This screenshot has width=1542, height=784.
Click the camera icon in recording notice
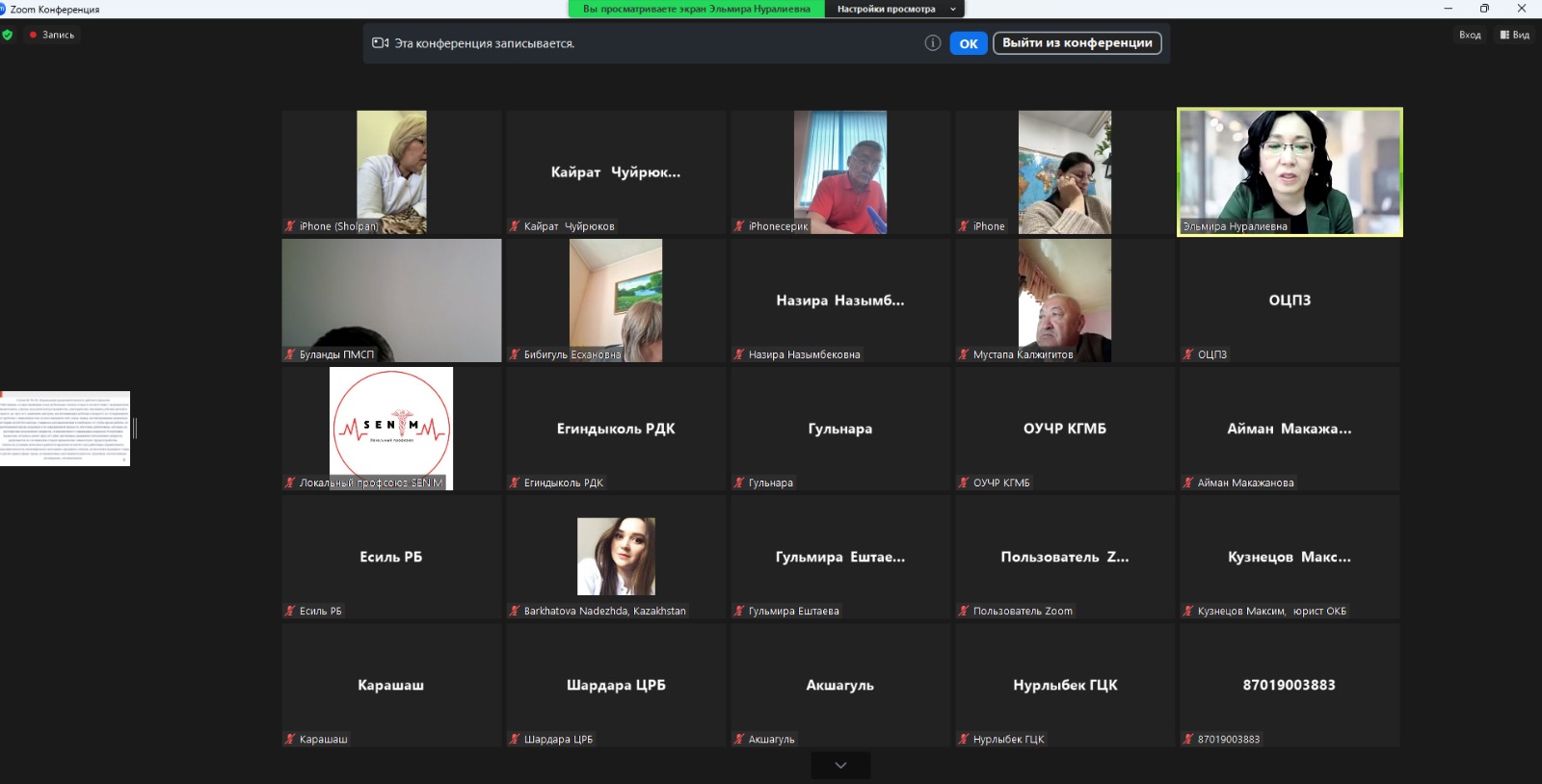coord(380,43)
